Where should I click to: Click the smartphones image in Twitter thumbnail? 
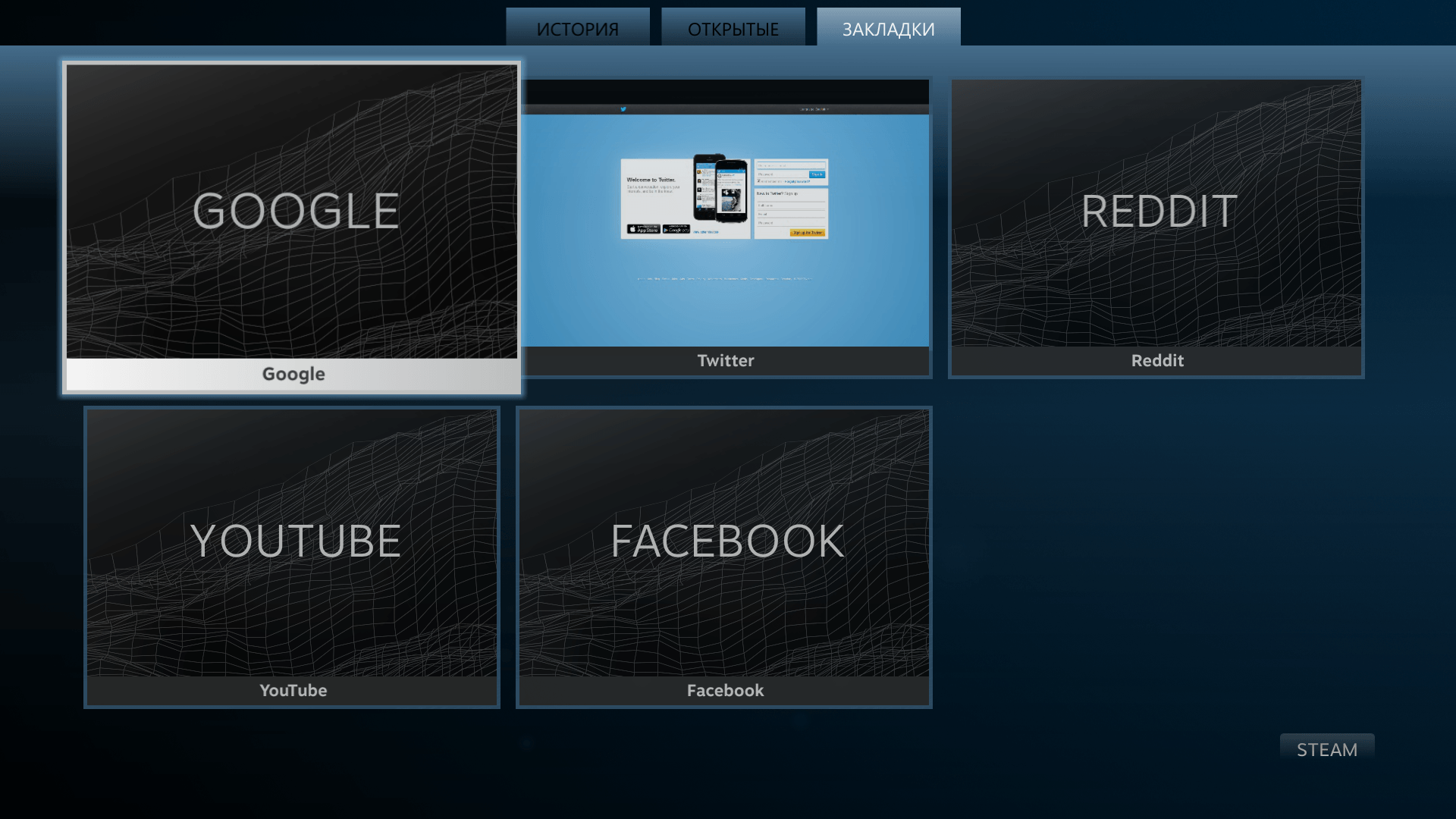click(720, 189)
